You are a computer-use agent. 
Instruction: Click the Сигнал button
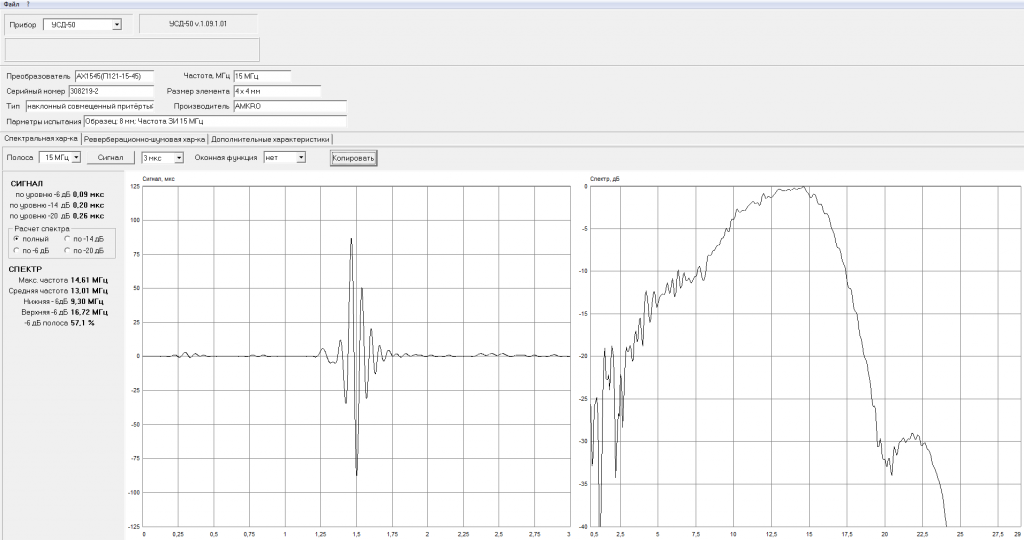[110, 157]
